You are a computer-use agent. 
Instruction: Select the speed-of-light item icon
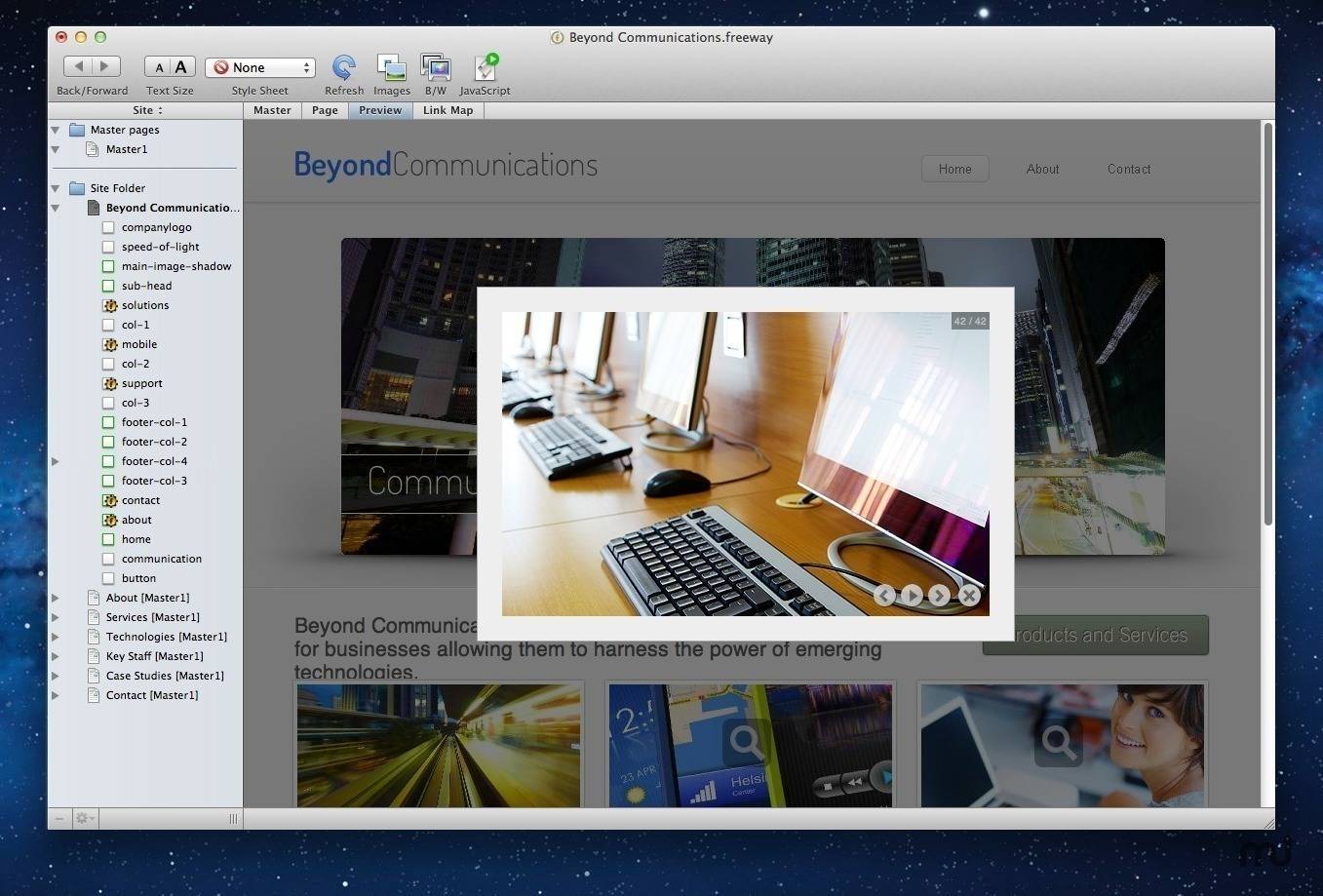tap(108, 247)
